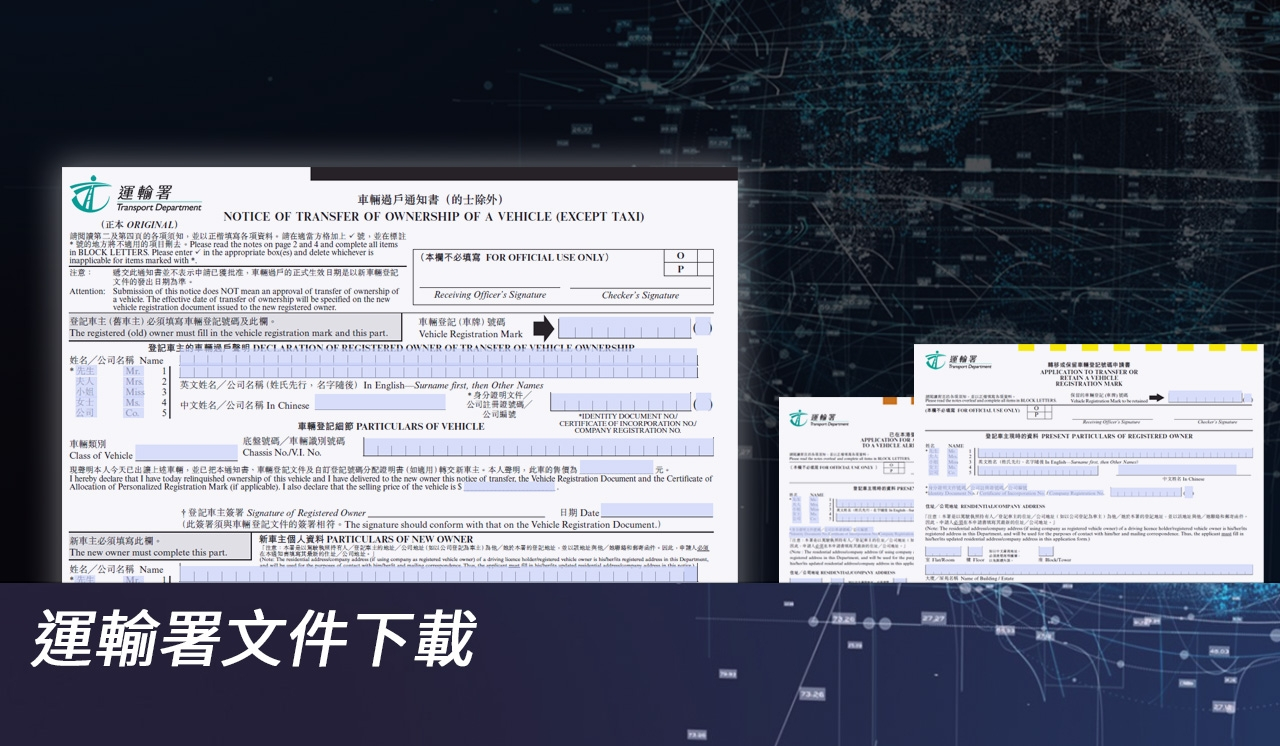Screen dimensions: 1280x746
Task: Select the Ms. title option
Action: point(134,402)
